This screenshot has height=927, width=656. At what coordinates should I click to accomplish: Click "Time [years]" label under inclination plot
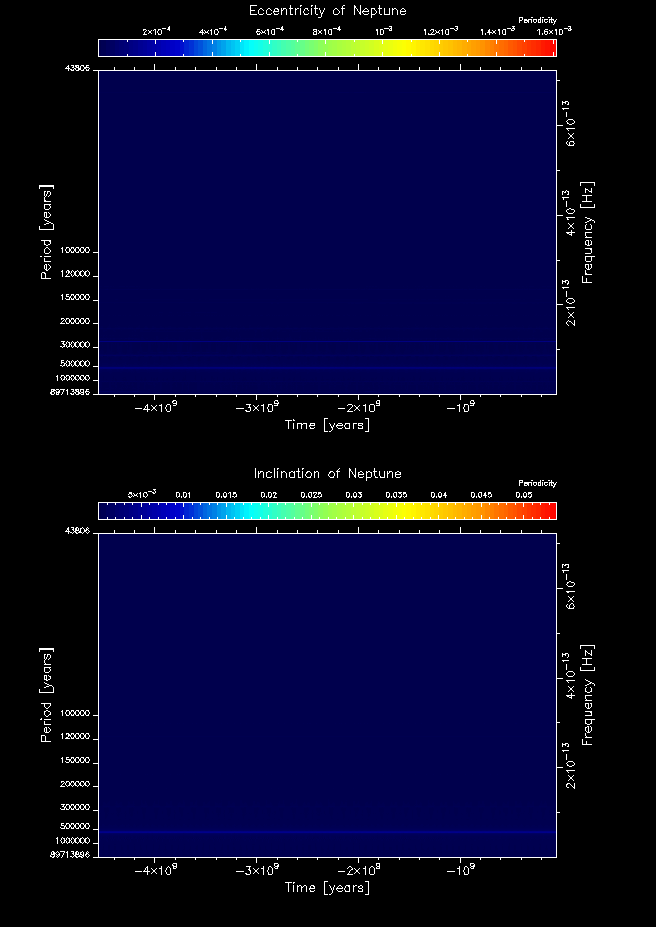[x=327, y=888]
